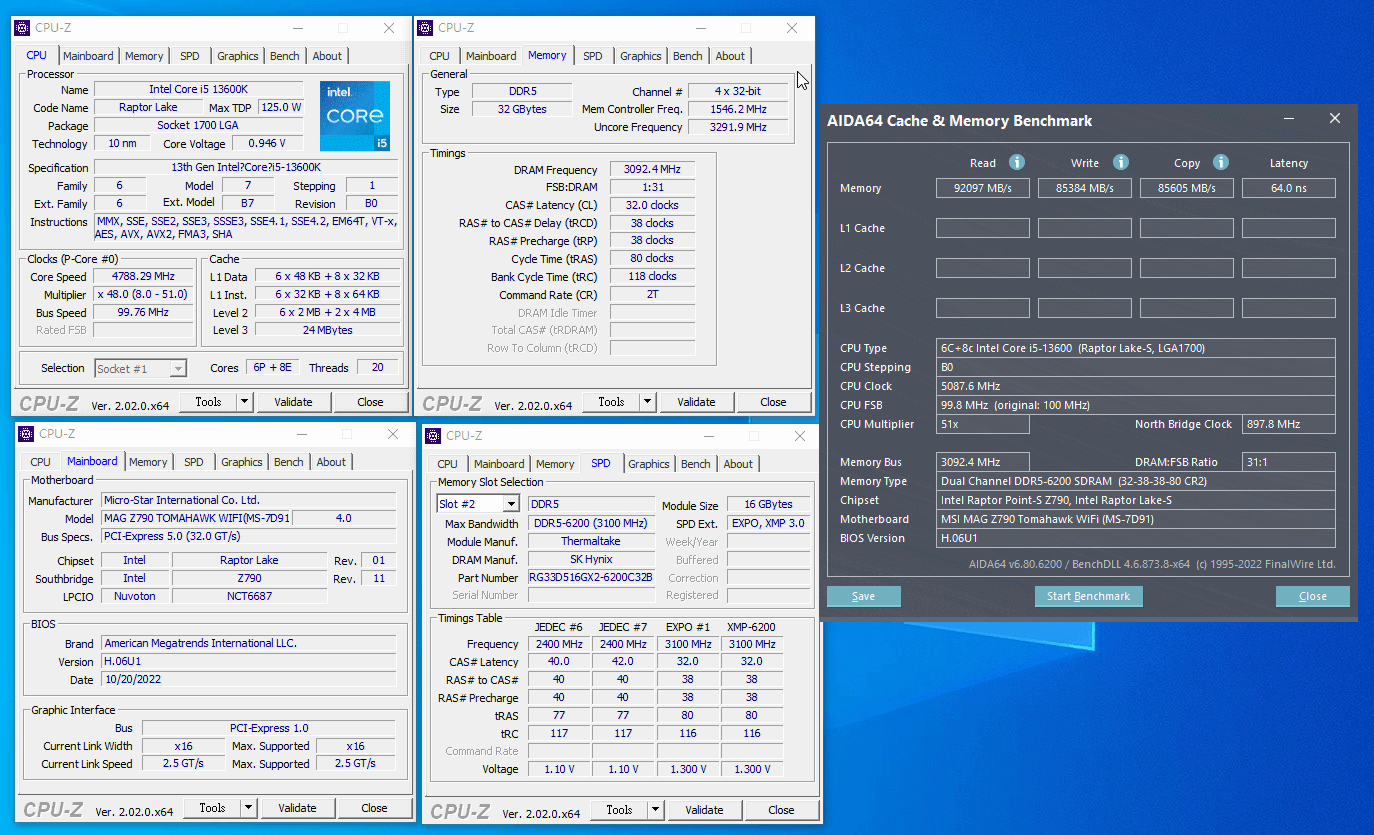Click the empty L3 Cache Latency result box
Viewport: 1374px width, 835px height.
click(x=1289, y=308)
